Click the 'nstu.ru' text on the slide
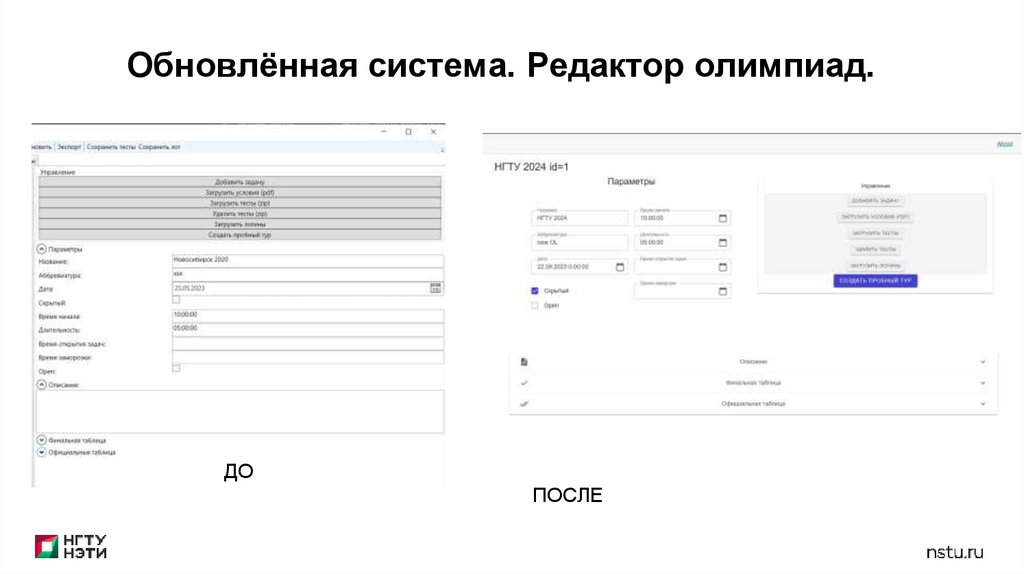This screenshot has height=574, width=1024. point(955,552)
